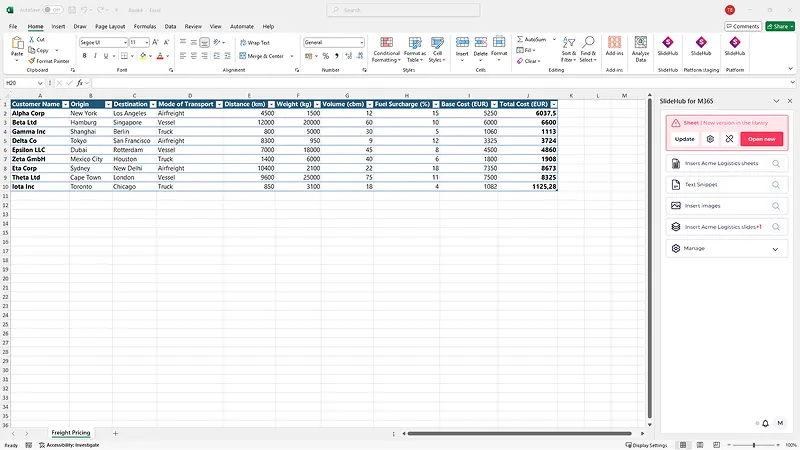Viewport: 800px width, 450px height.
Task: Open Total Cost (EUR) filter dropdown
Action: [554, 104]
